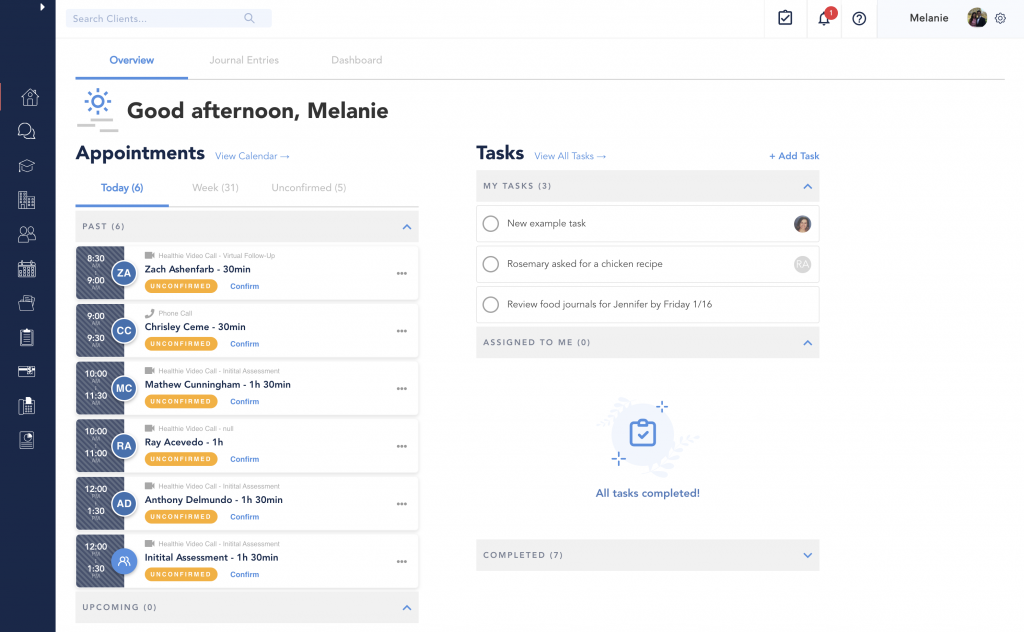Image resolution: width=1024 pixels, height=632 pixels.
Task: Click UNCONFIRMED badge on Chrisley Ceme appointment
Action: tap(181, 343)
